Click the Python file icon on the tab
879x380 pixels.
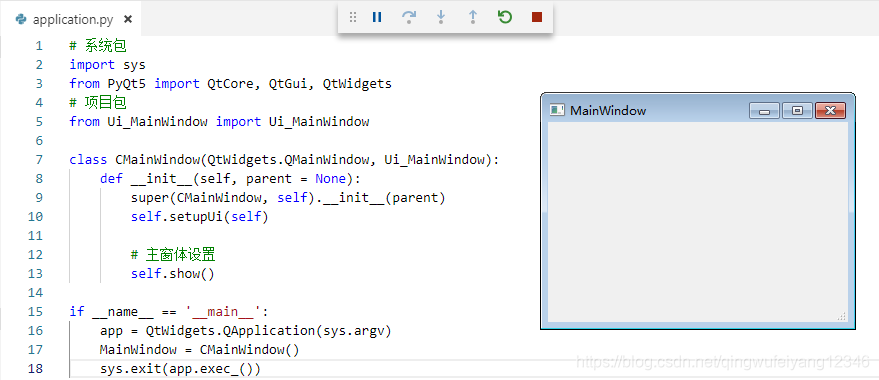pyautogui.click(x=21, y=19)
